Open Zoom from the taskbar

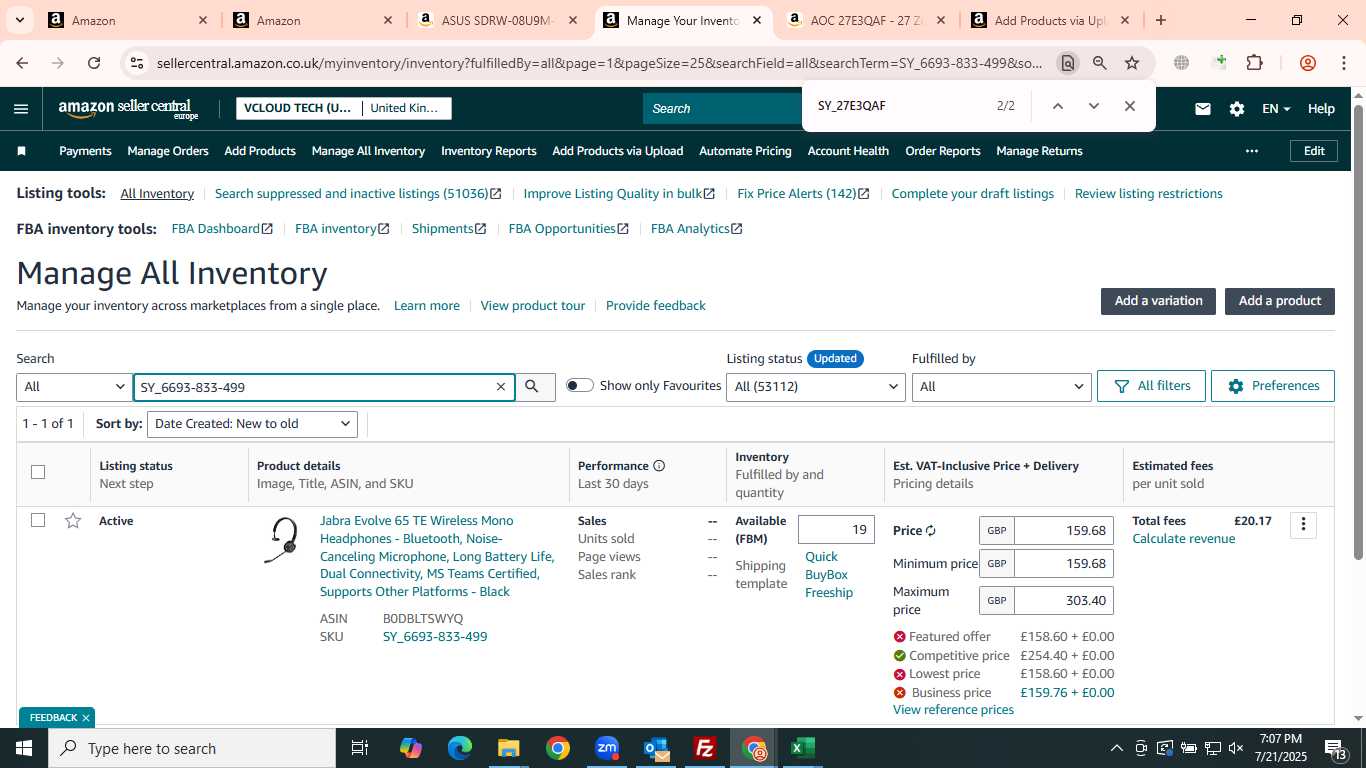click(x=607, y=748)
